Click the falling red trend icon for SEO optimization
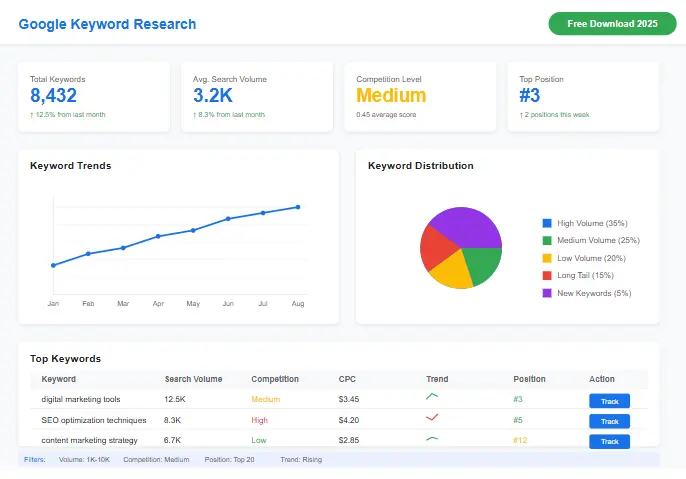 [432, 418]
